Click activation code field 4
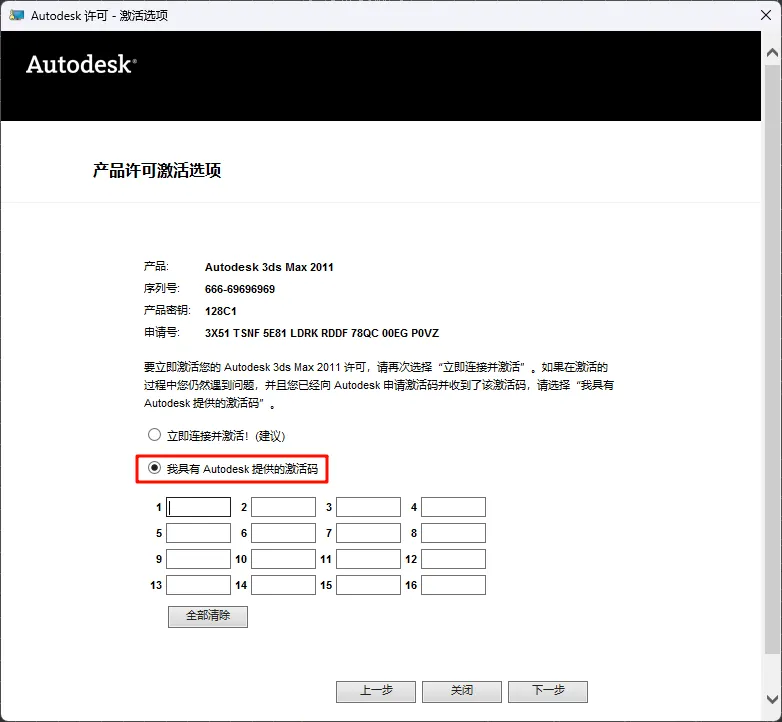782x722 pixels. click(x=453, y=507)
